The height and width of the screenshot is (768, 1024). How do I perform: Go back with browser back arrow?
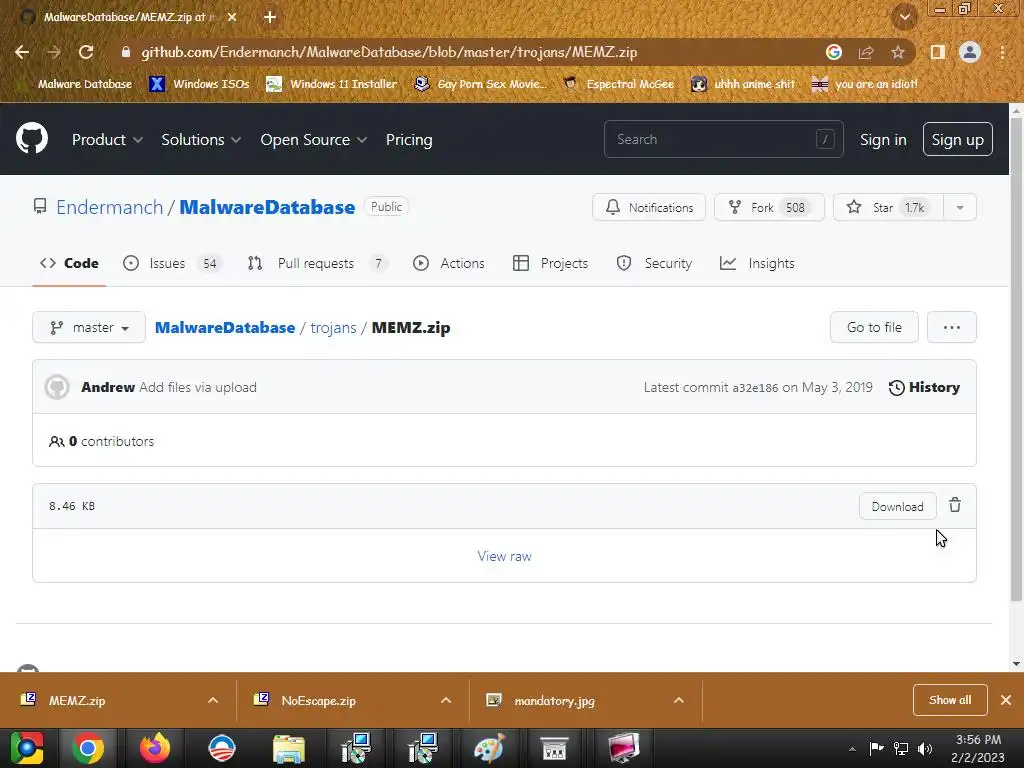tap(22, 52)
